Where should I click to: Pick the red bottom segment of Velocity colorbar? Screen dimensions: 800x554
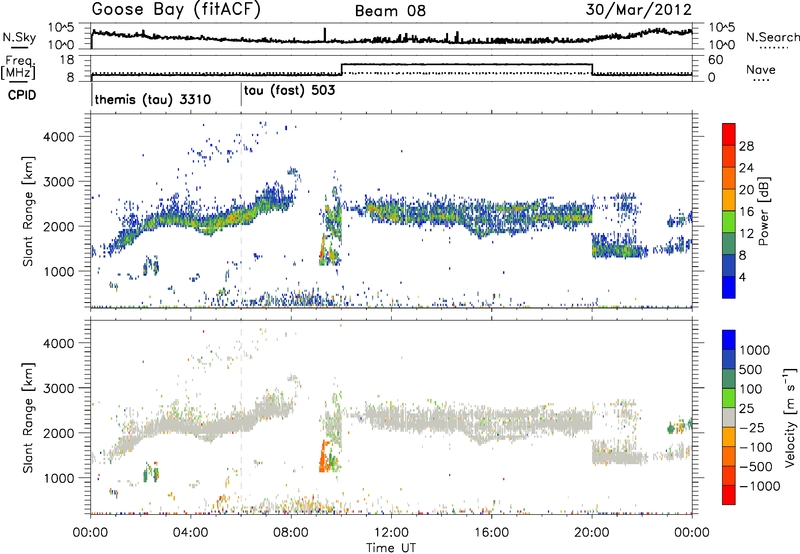[729, 495]
